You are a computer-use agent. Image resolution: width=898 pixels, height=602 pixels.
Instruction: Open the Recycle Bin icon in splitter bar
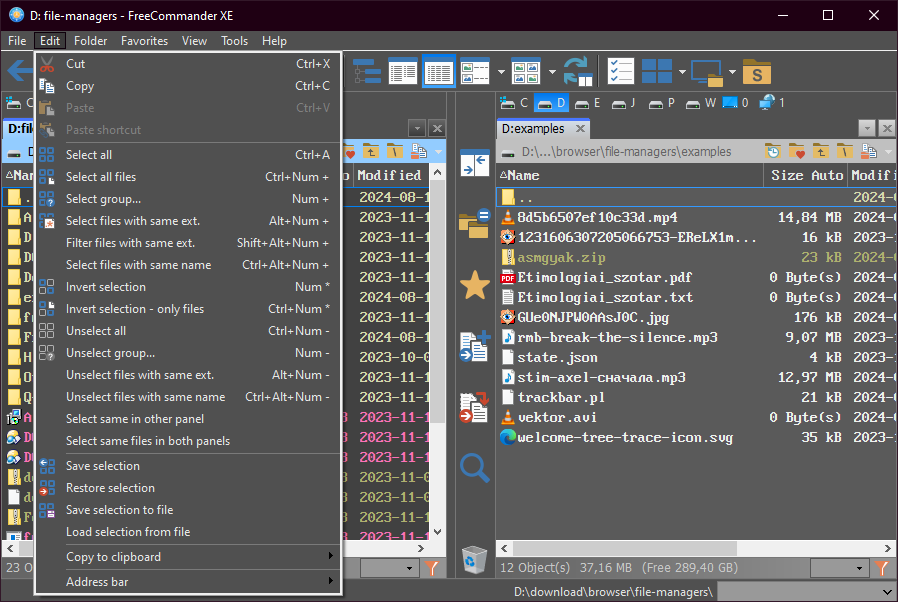pyautogui.click(x=474, y=559)
